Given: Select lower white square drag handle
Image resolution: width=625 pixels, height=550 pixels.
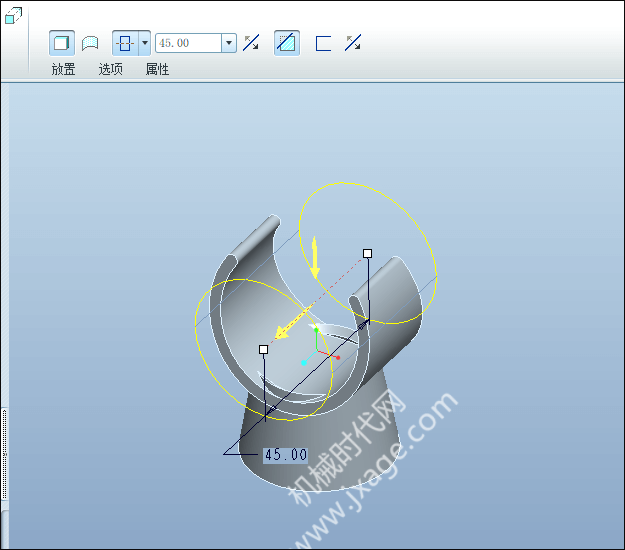Looking at the screenshot, I should (x=263, y=350).
